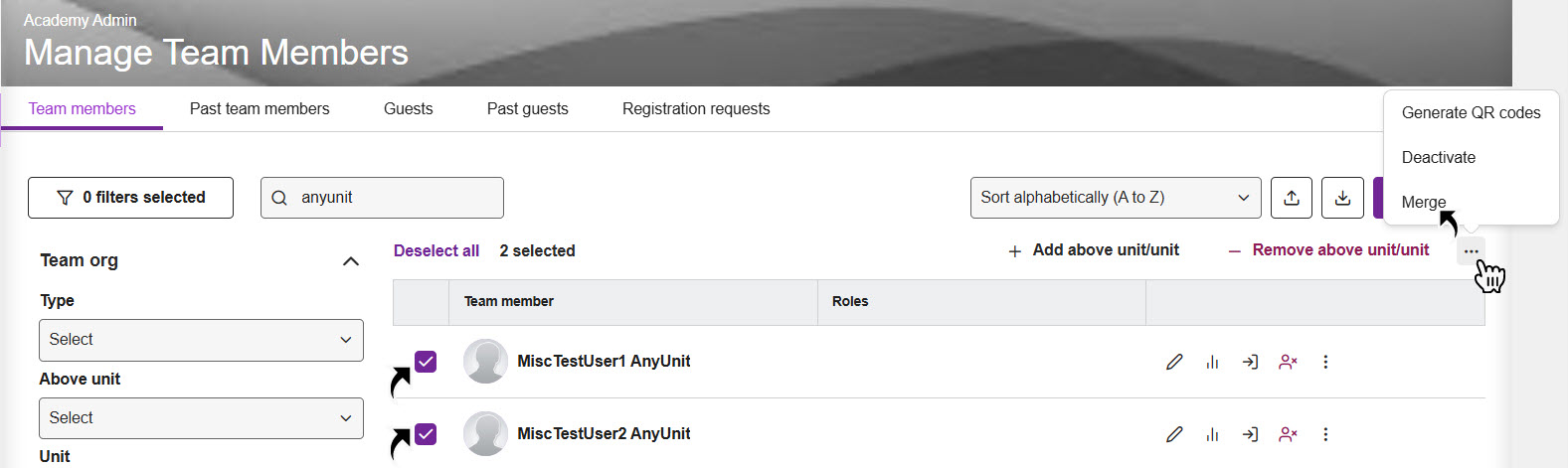Switch to the Past team members tab
This screenshot has width=1568, height=468.
[x=260, y=109]
